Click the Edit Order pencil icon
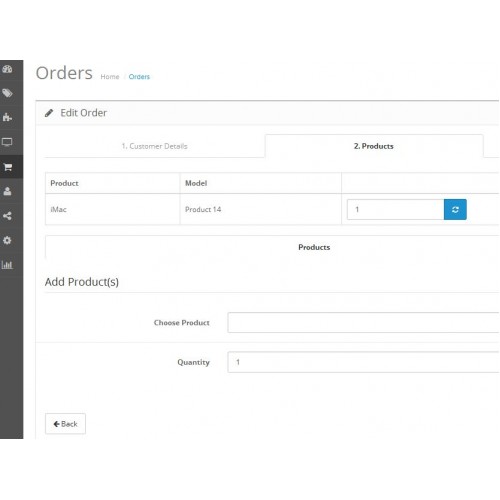The width and height of the screenshot is (500, 500). (x=49, y=113)
